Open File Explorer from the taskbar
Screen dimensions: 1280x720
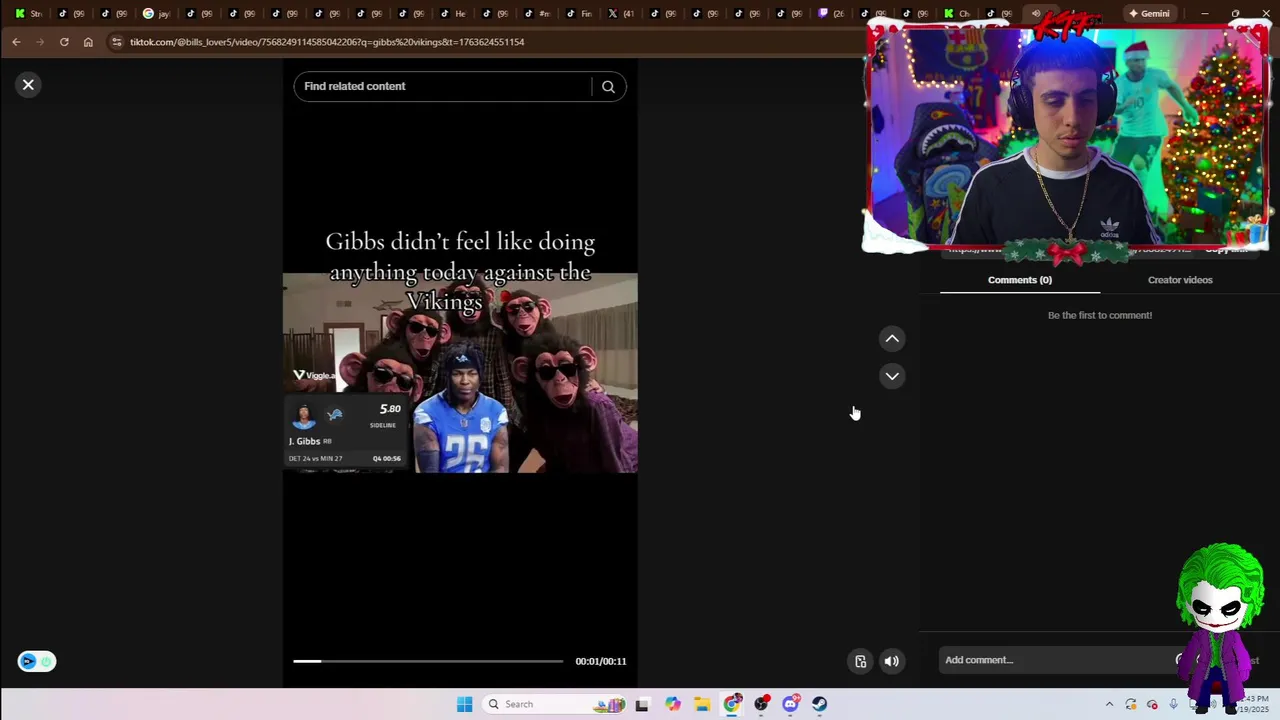702,704
